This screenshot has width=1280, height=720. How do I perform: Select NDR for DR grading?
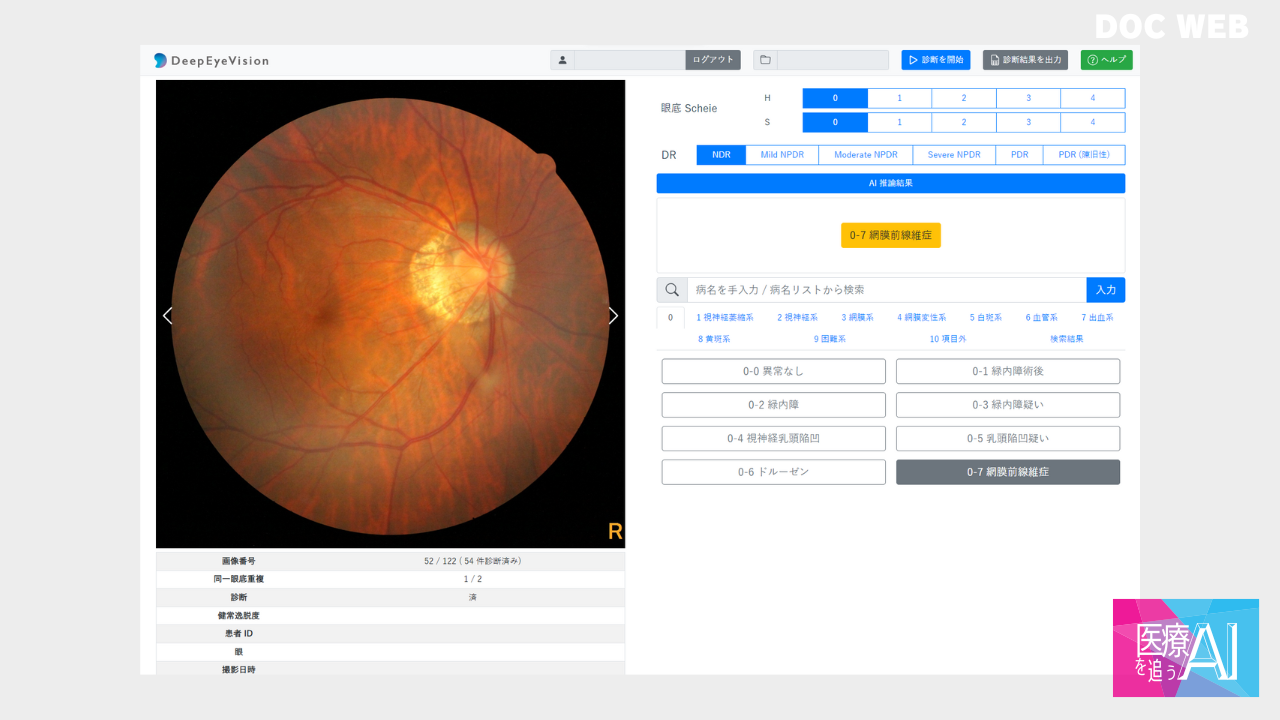[721, 155]
